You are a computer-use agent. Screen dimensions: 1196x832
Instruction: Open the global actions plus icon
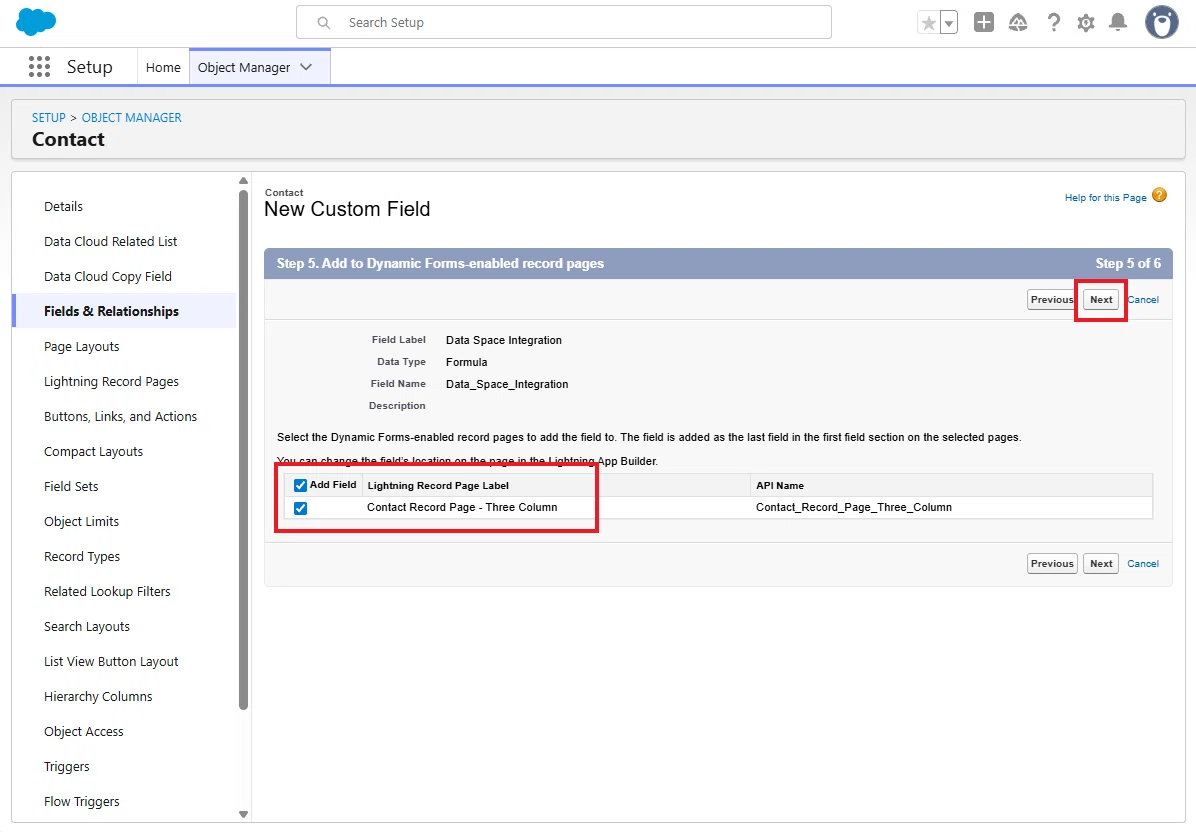[984, 22]
